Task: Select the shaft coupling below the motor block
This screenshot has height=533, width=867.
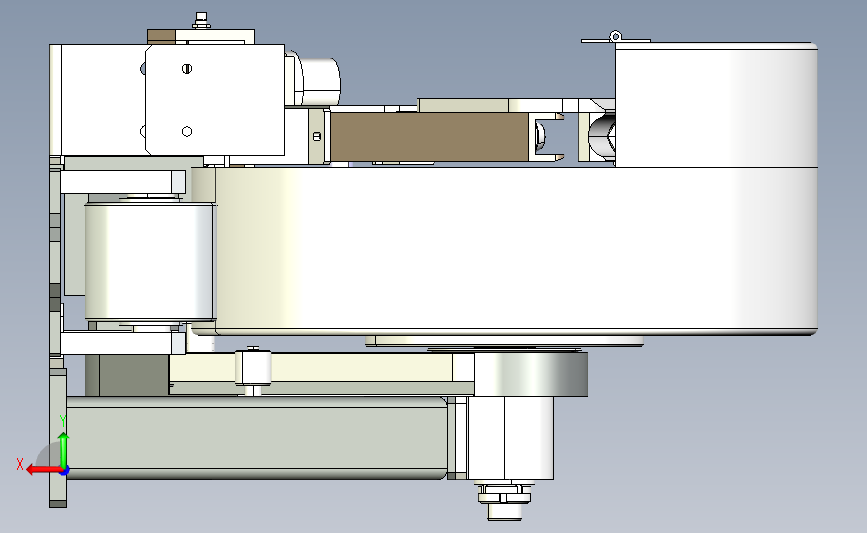Action: (x=504, y=501)
